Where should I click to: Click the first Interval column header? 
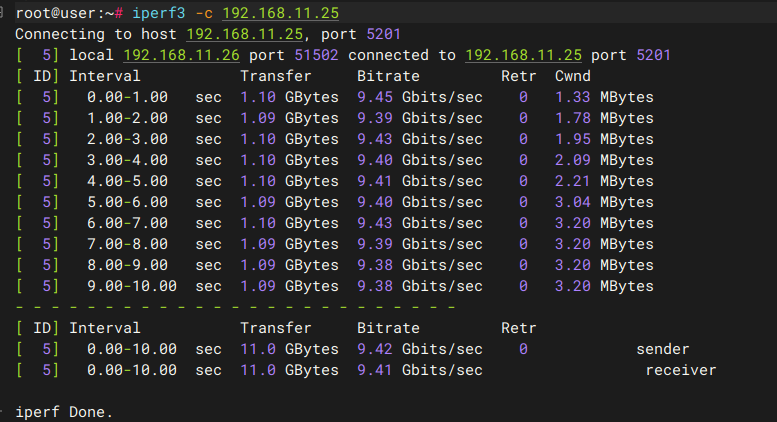(105, 76)
